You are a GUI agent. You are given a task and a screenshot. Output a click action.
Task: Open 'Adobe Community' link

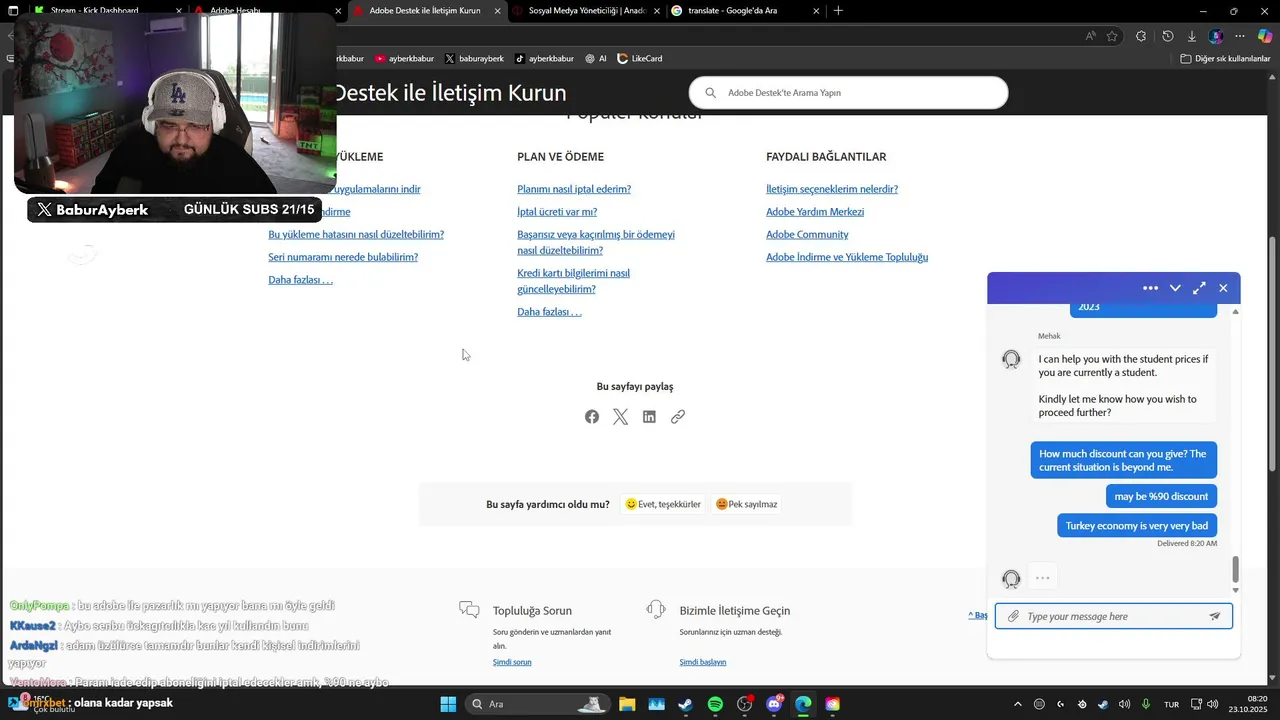(x=807, y=234)
